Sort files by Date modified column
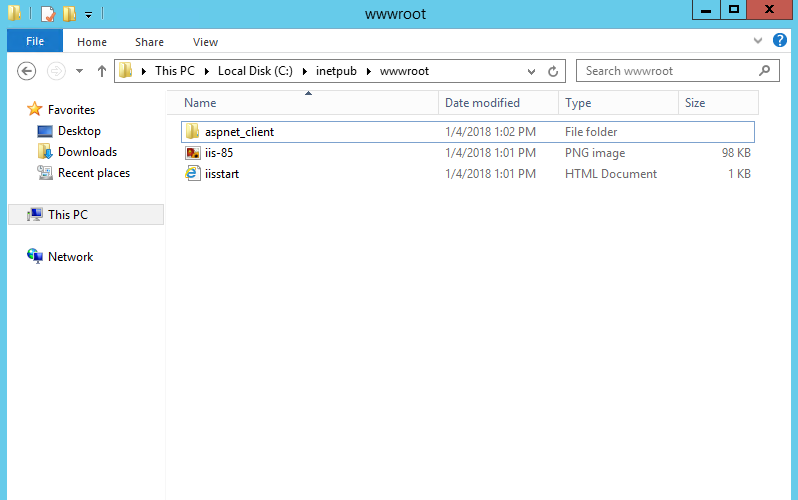This screenshot has width=798, height=500. coord(482,103)
